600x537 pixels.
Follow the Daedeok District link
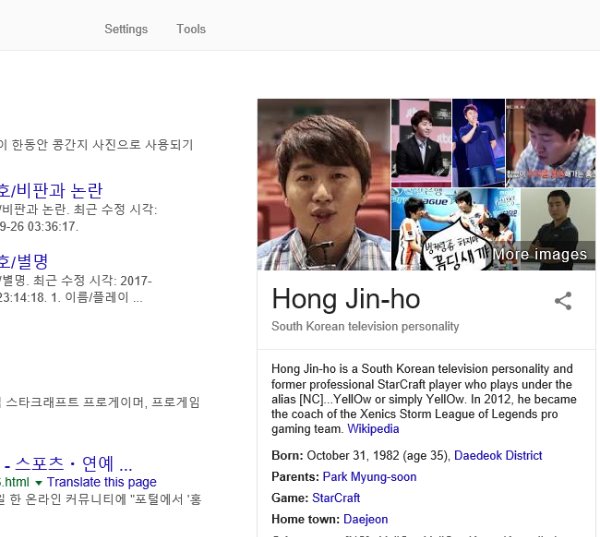point(498,455)
